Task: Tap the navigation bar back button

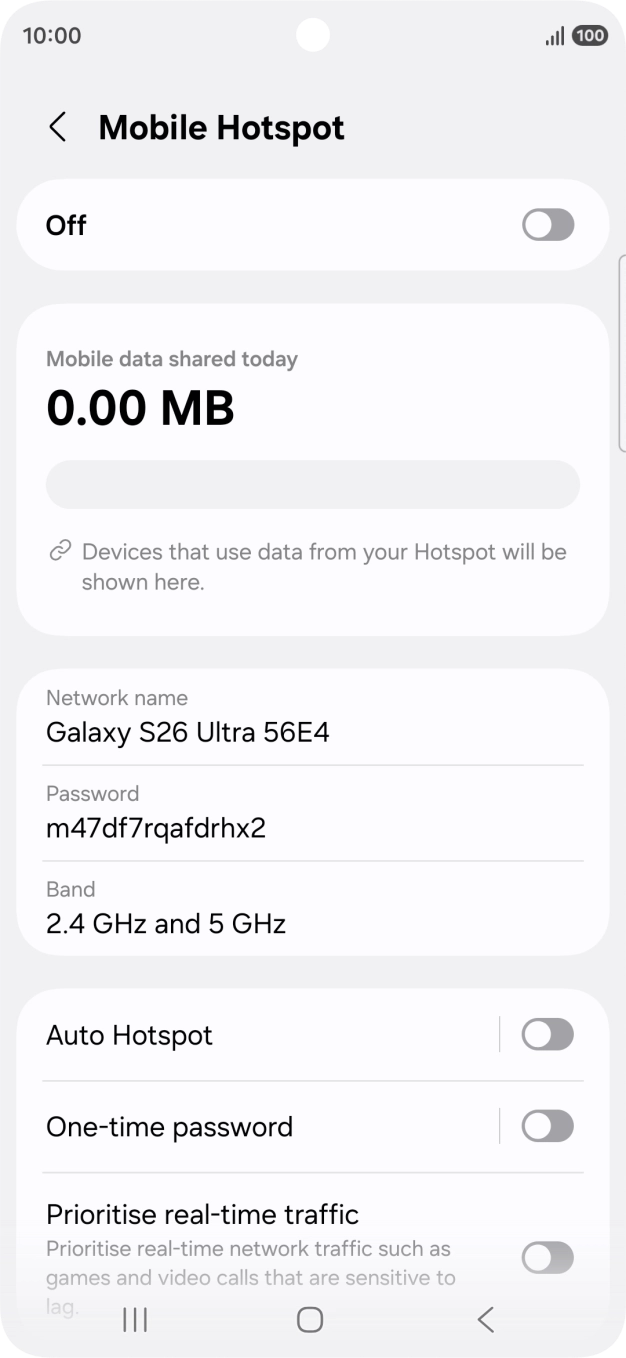Action: pos(485,1320)
